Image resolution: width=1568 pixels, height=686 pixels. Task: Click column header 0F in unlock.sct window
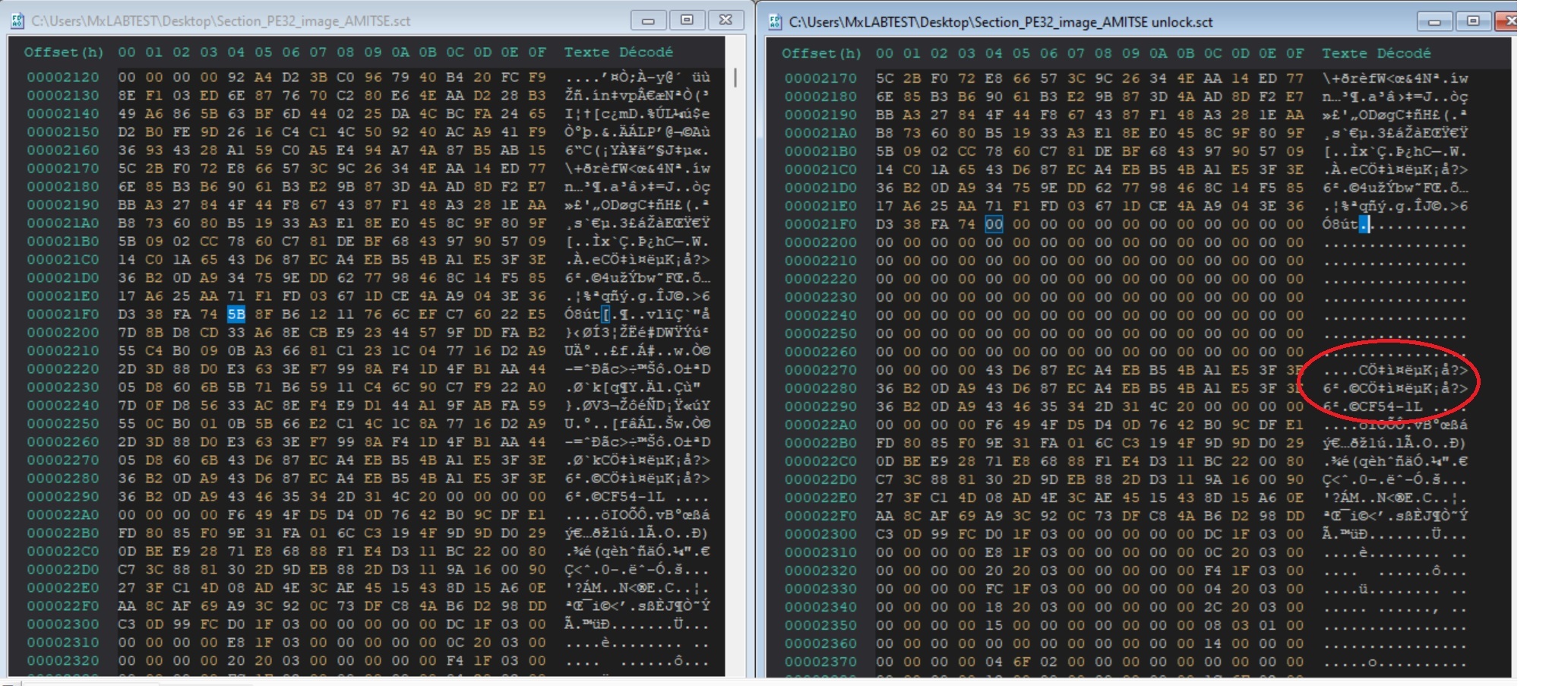(1295, 53)
